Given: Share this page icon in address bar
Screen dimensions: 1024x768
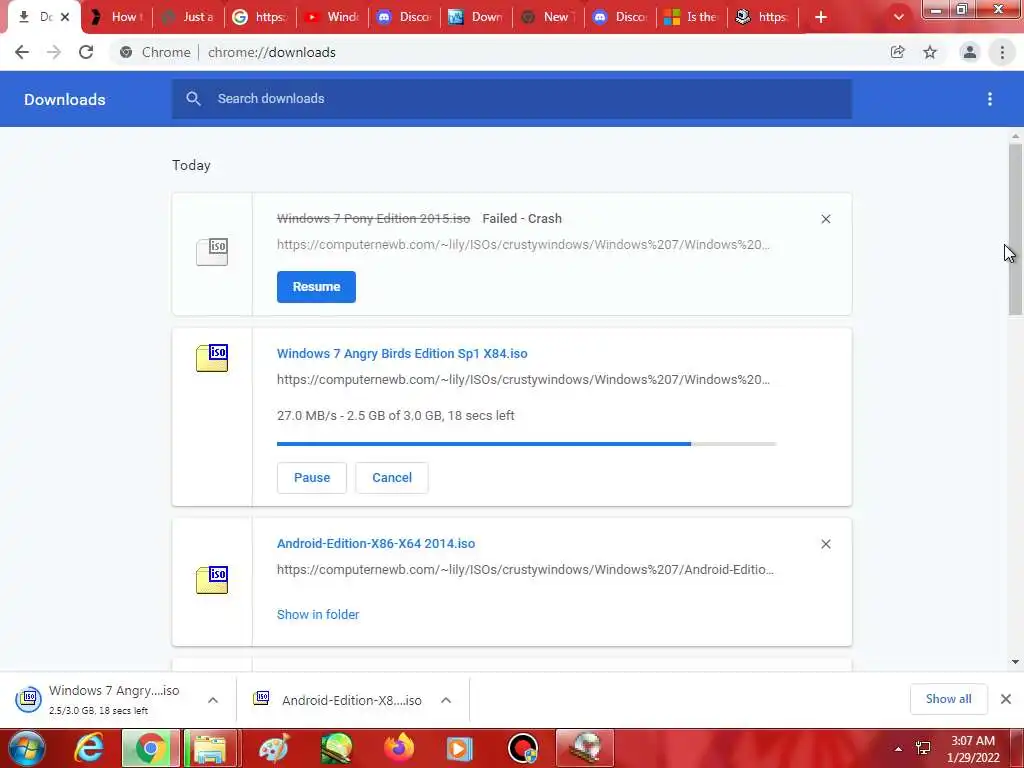Looking at the screenshot, I should (x=897, y=52).
